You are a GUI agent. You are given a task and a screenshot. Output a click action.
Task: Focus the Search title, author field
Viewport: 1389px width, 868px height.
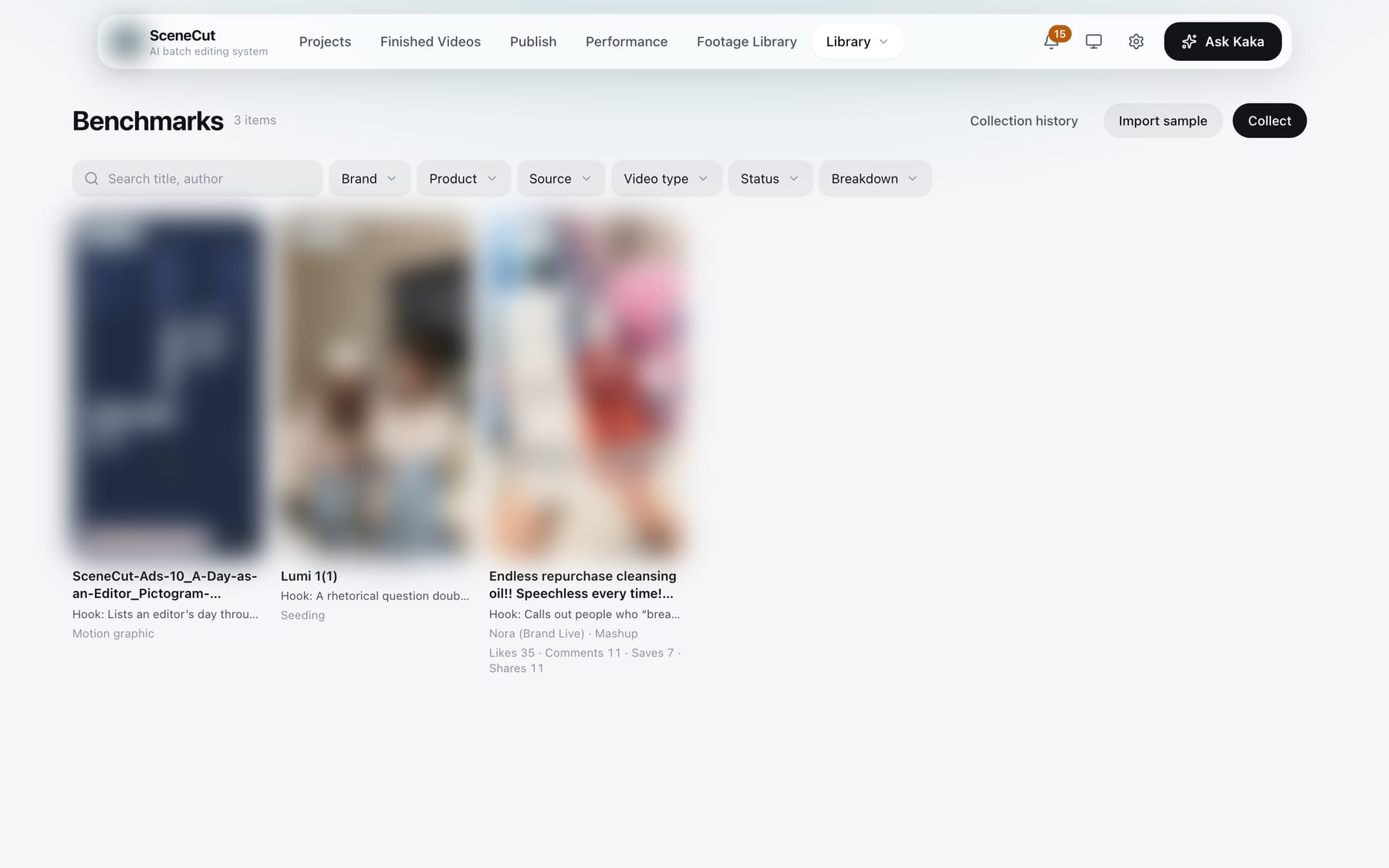coord(198,179)
